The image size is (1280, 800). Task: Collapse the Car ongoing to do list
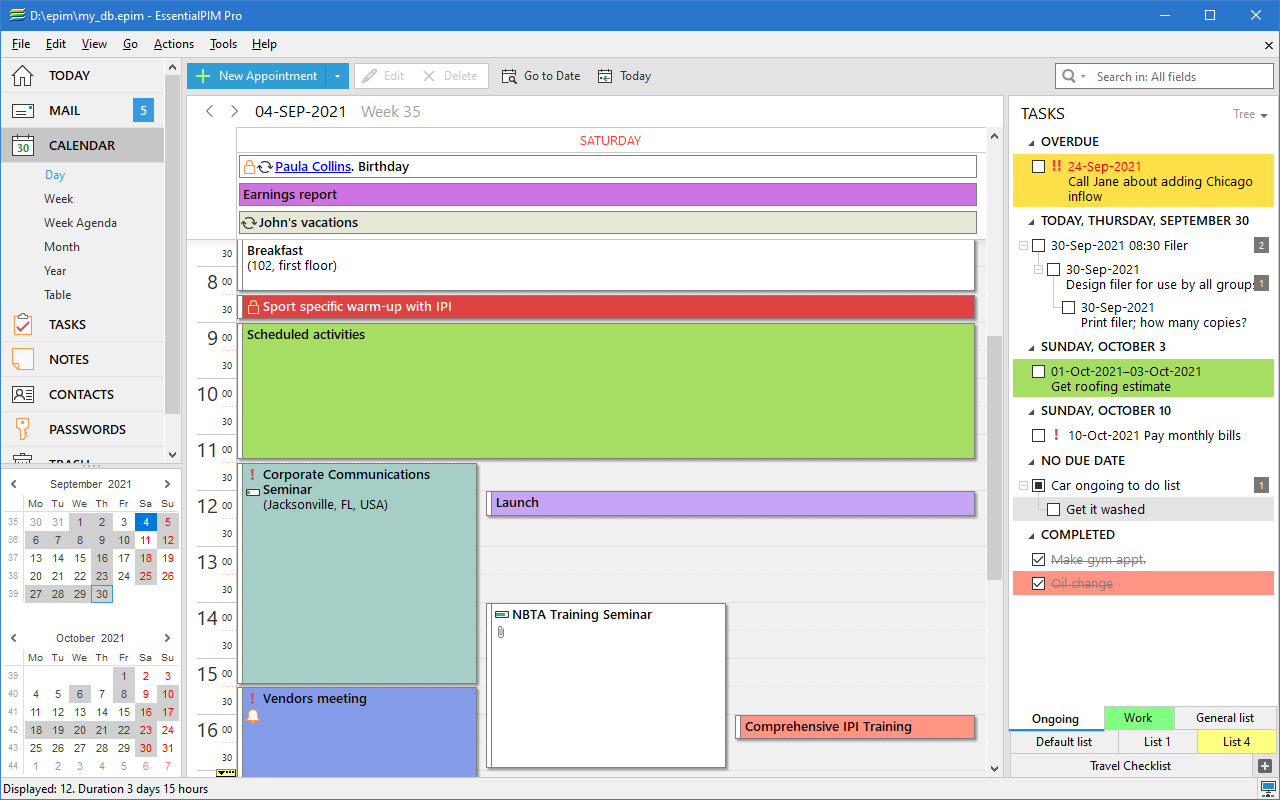[1023, 486]
